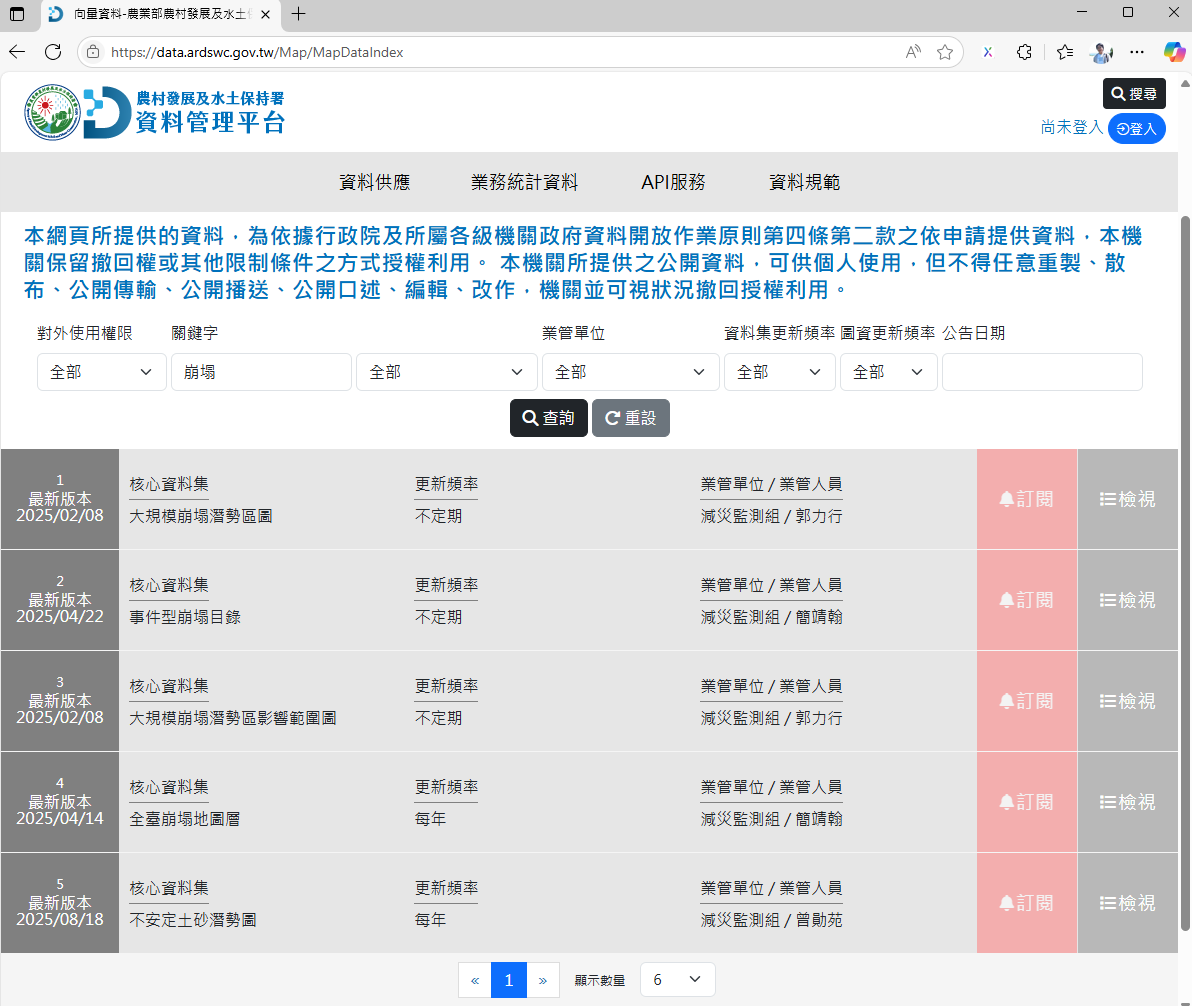Expand the 業管單位 dropdown

coord(630,371)
